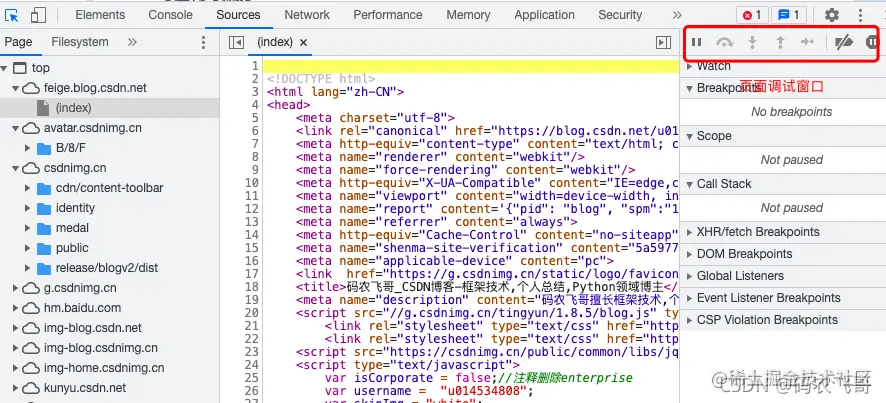Hide the debugger sidebar toggle
The image size is (886, 403).
[663, 42]
